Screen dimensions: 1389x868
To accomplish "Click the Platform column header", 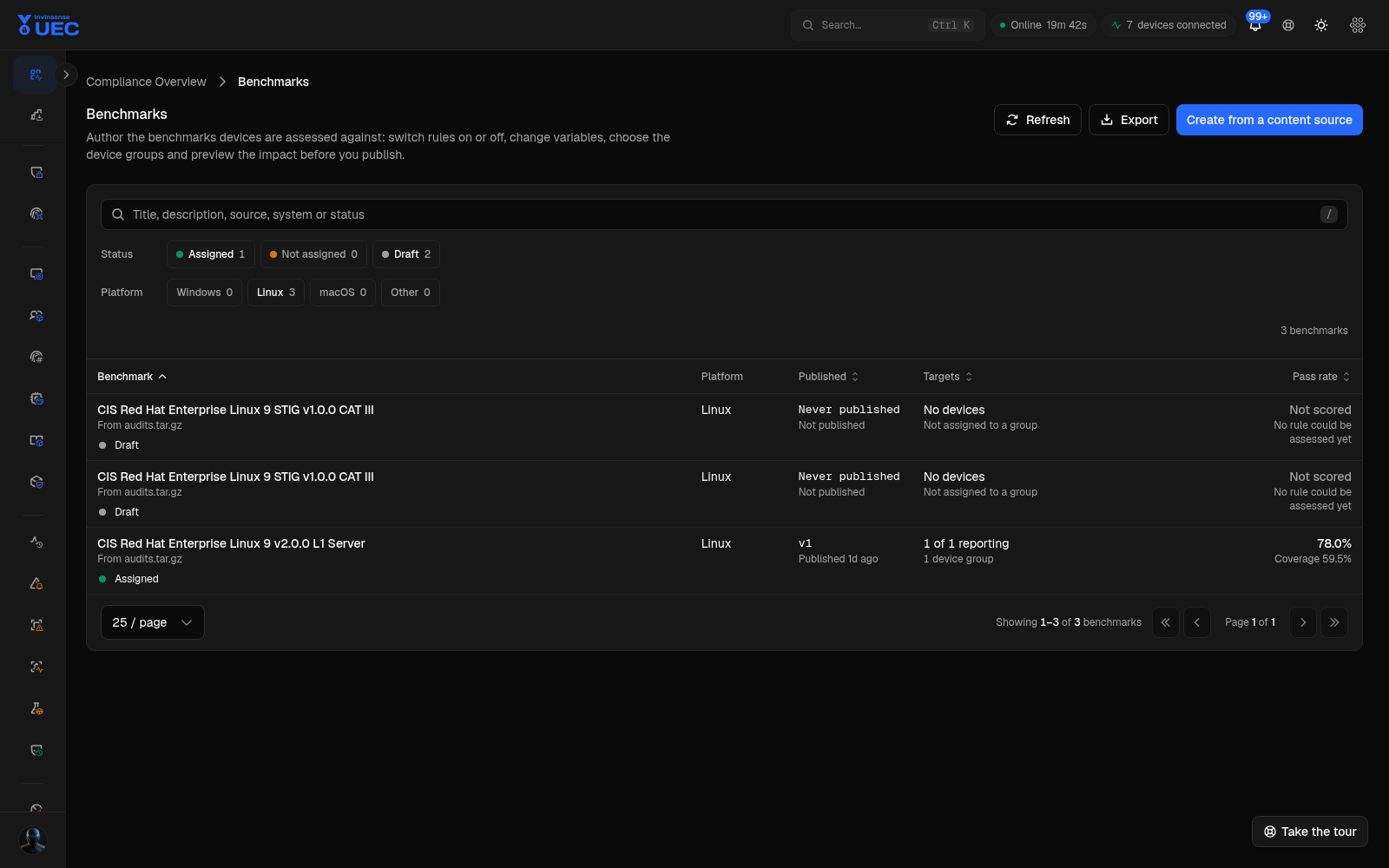I will point(722,377).
